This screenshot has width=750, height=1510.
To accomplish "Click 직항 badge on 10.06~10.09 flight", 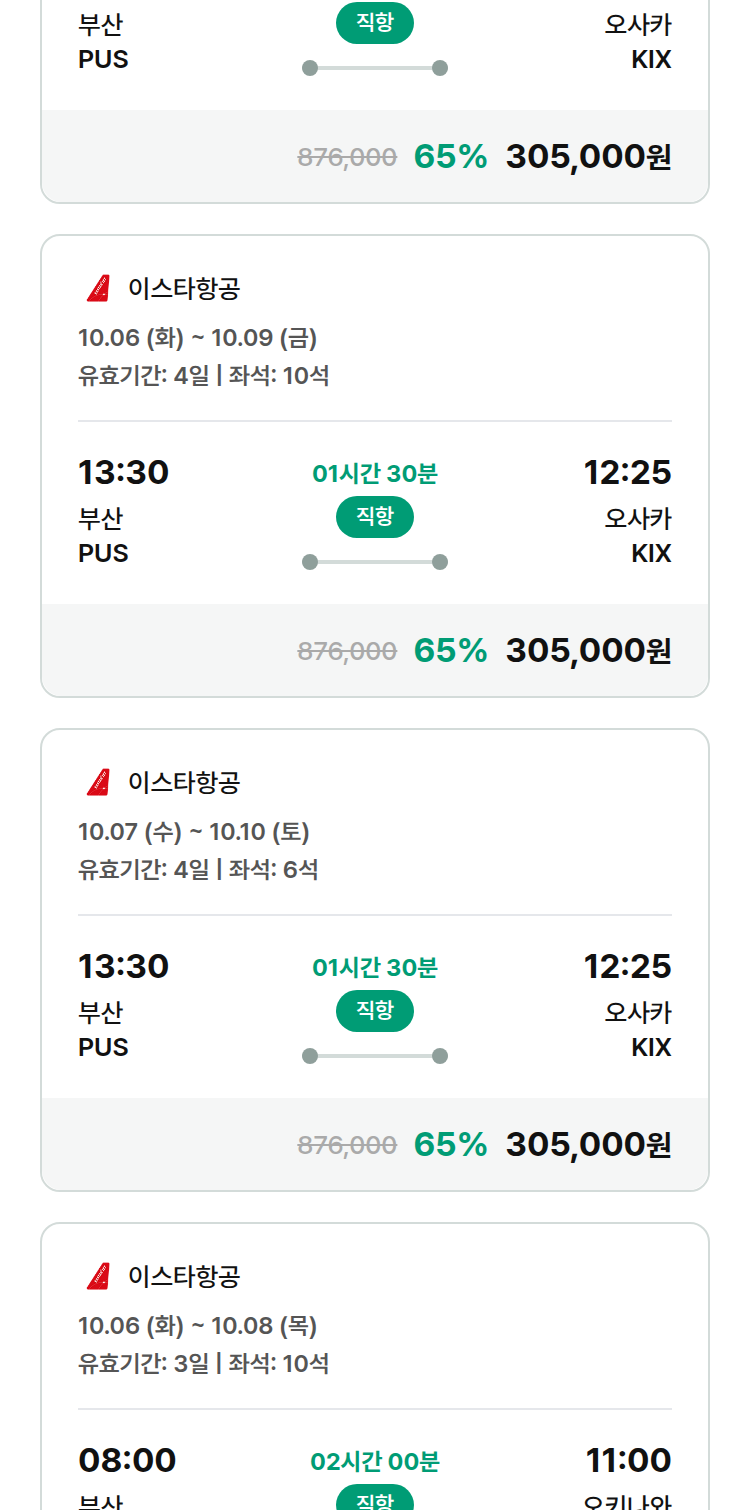I will (x=375, y=517).
